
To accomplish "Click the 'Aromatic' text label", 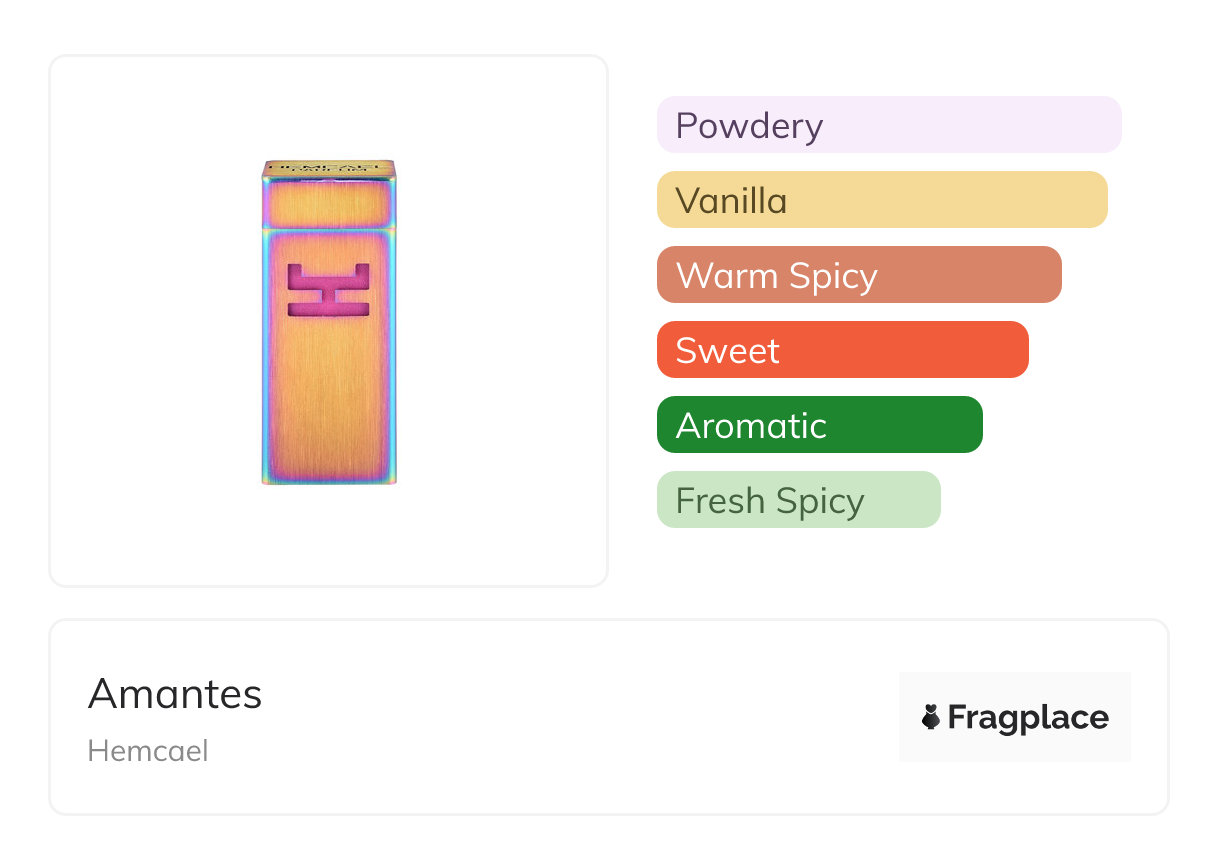I will click(751, 426).
